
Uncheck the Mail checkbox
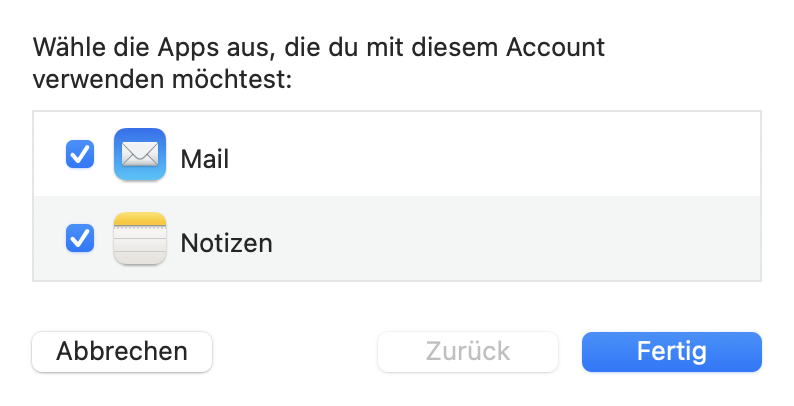click(80, 155)
